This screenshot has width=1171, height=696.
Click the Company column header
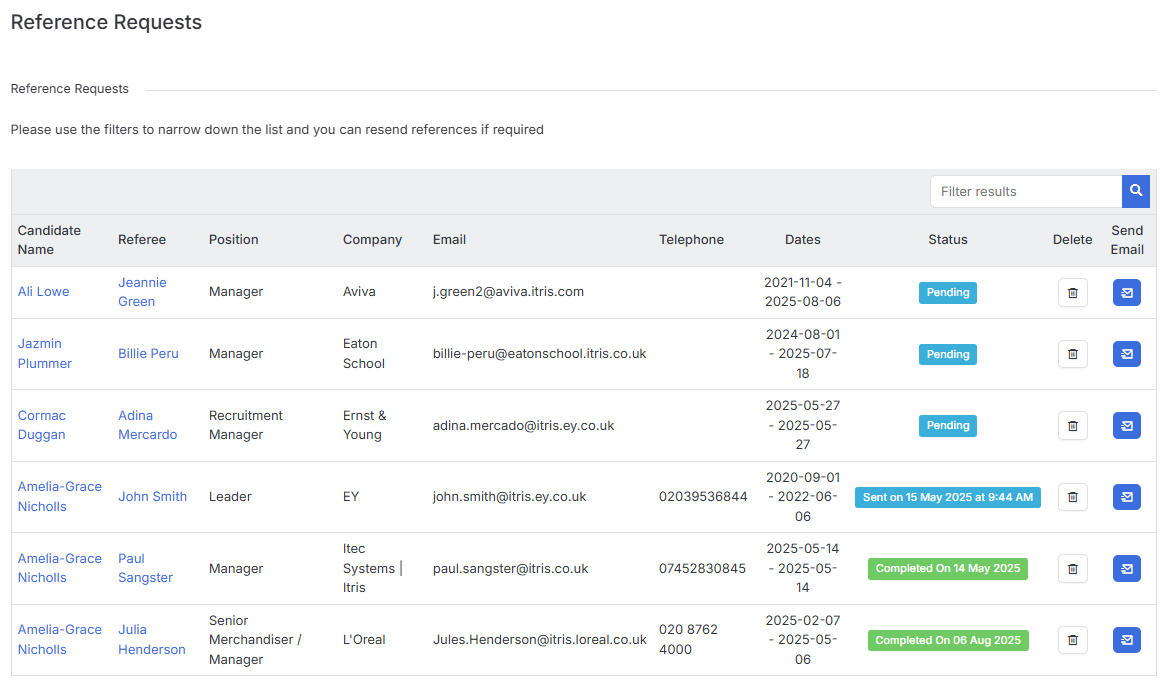click(x=372, y=240)
